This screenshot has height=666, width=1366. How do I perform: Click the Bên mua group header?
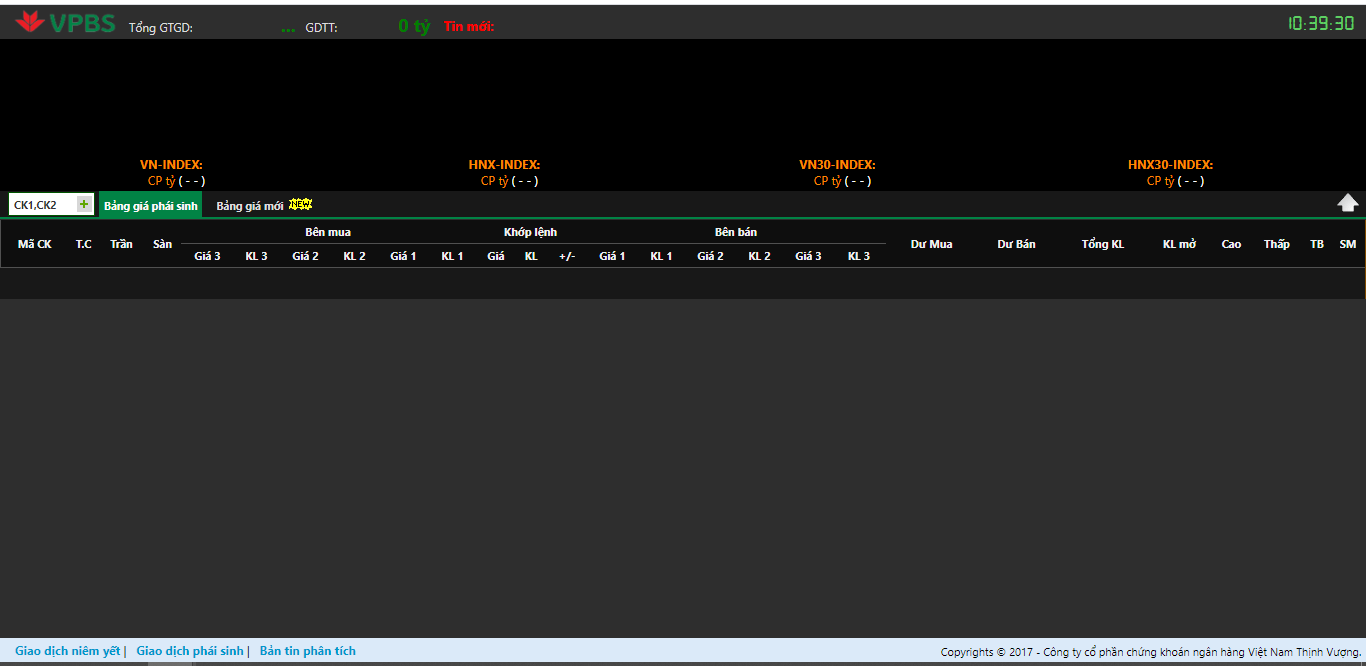click(328, 232)
